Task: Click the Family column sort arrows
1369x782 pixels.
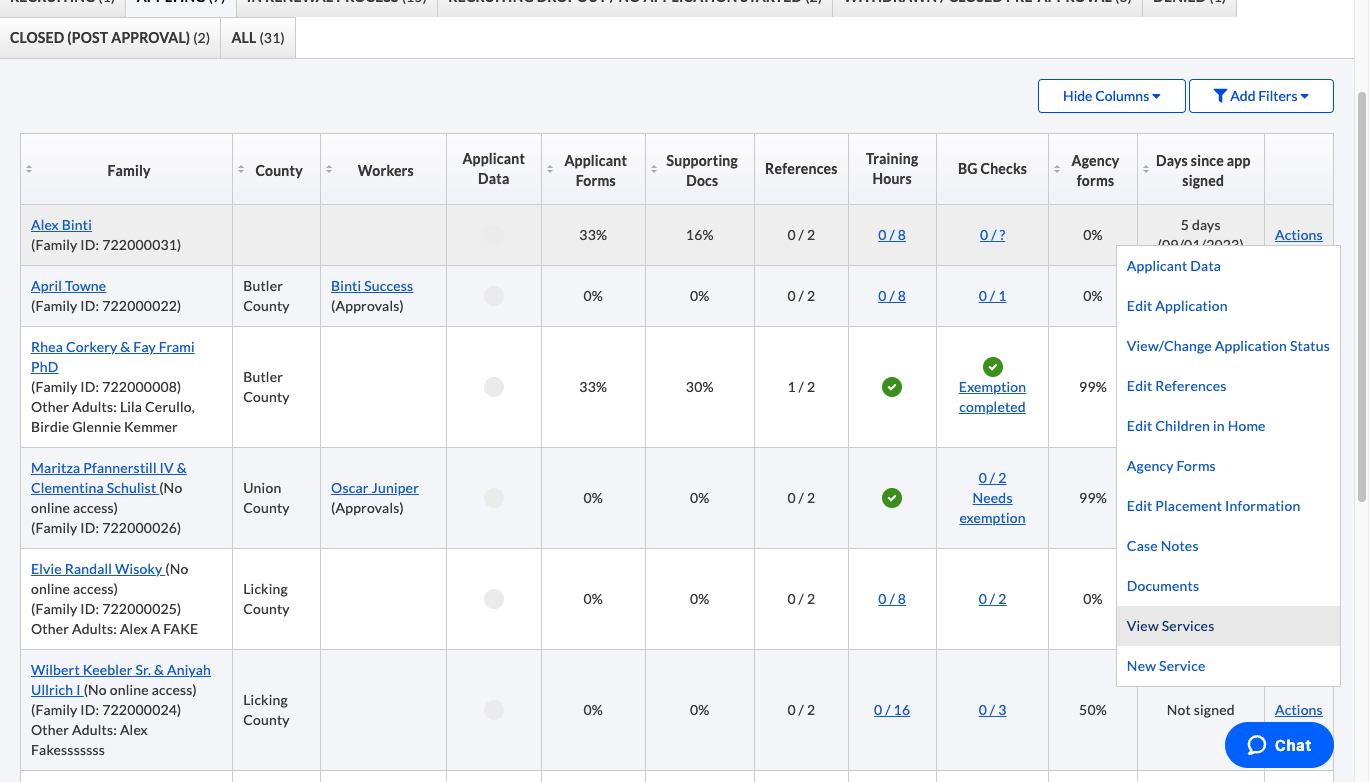Action: pos(29,170)
